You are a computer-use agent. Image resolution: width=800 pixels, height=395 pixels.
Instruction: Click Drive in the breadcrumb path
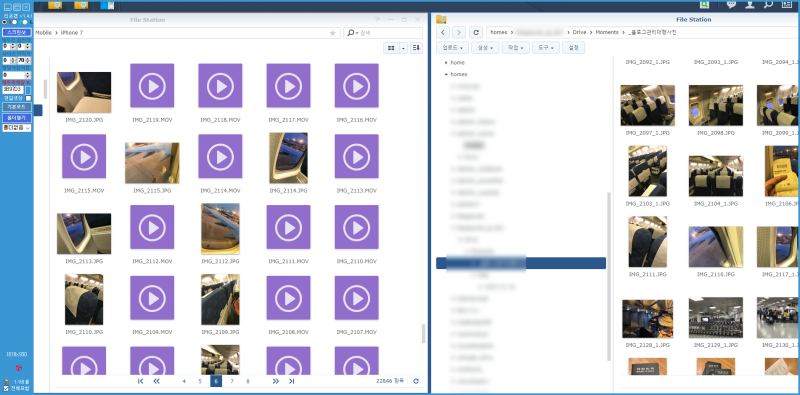(x=579, y=32)
